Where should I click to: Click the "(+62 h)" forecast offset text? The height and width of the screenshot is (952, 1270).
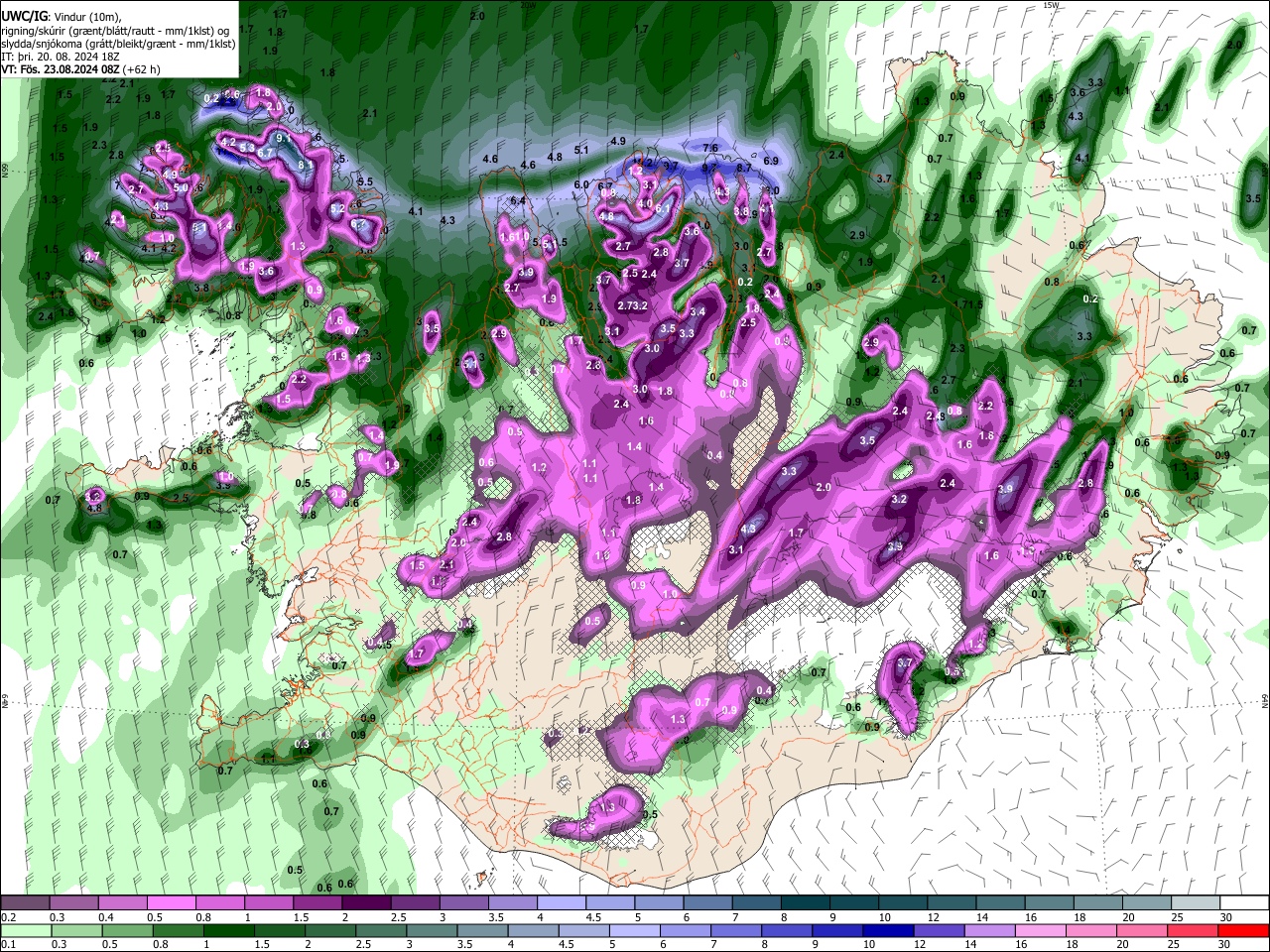point(144,69)
